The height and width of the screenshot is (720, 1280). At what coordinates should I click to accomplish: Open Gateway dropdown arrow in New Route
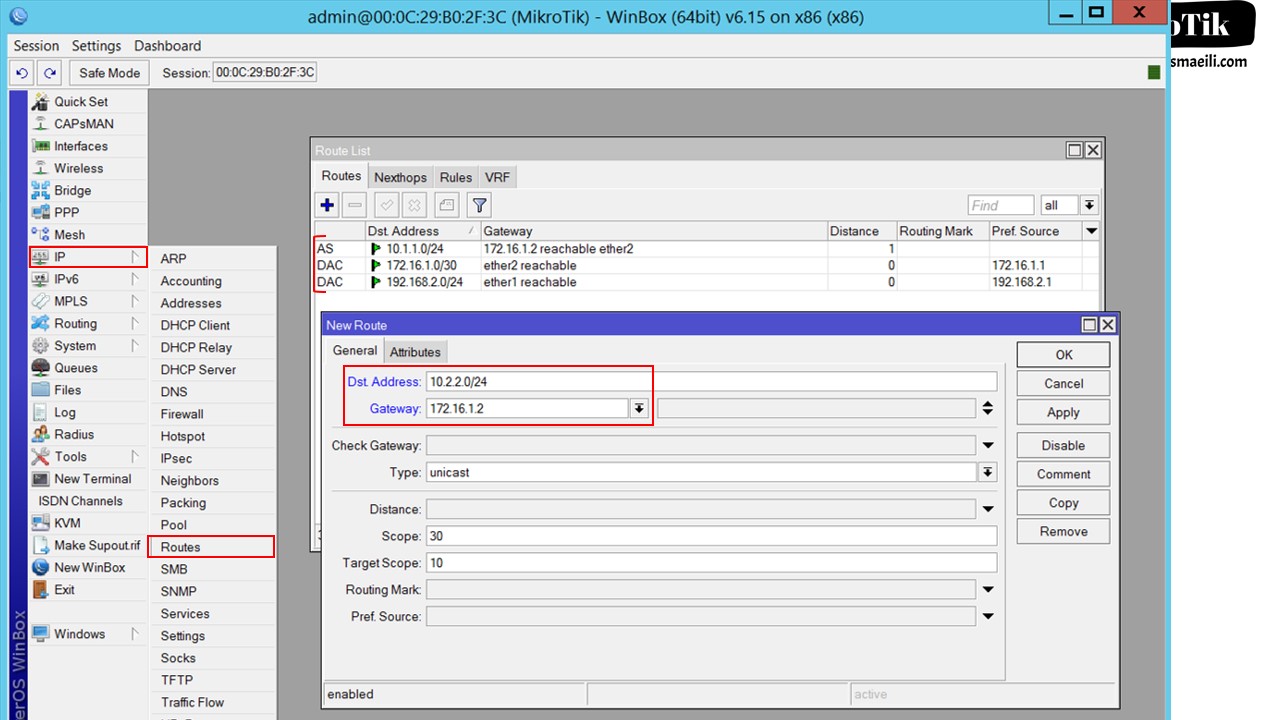tap(639, 408)
